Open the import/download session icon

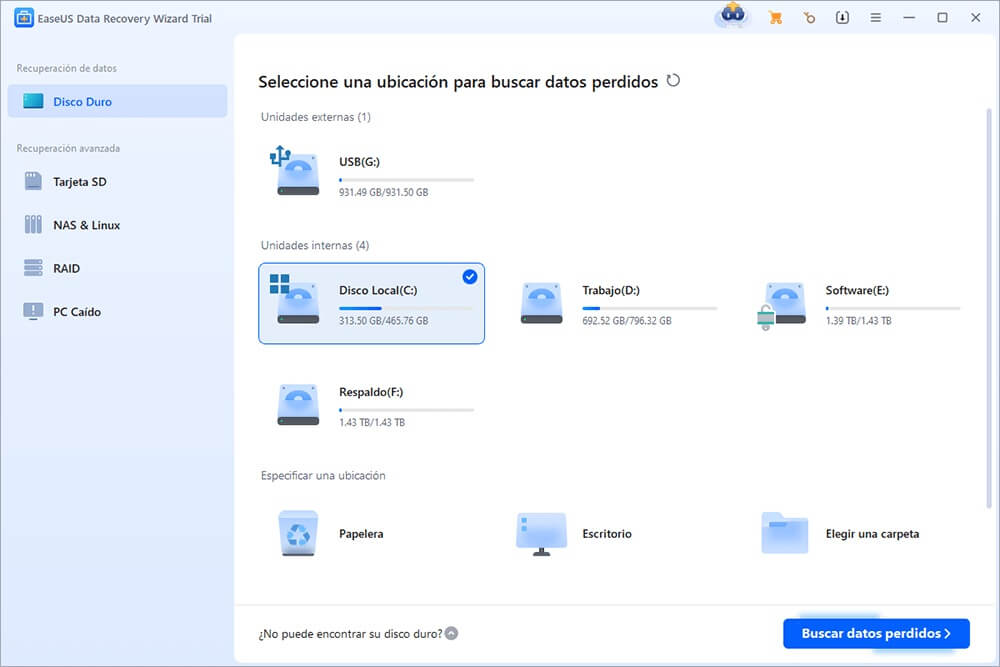(x=842, y=18)
